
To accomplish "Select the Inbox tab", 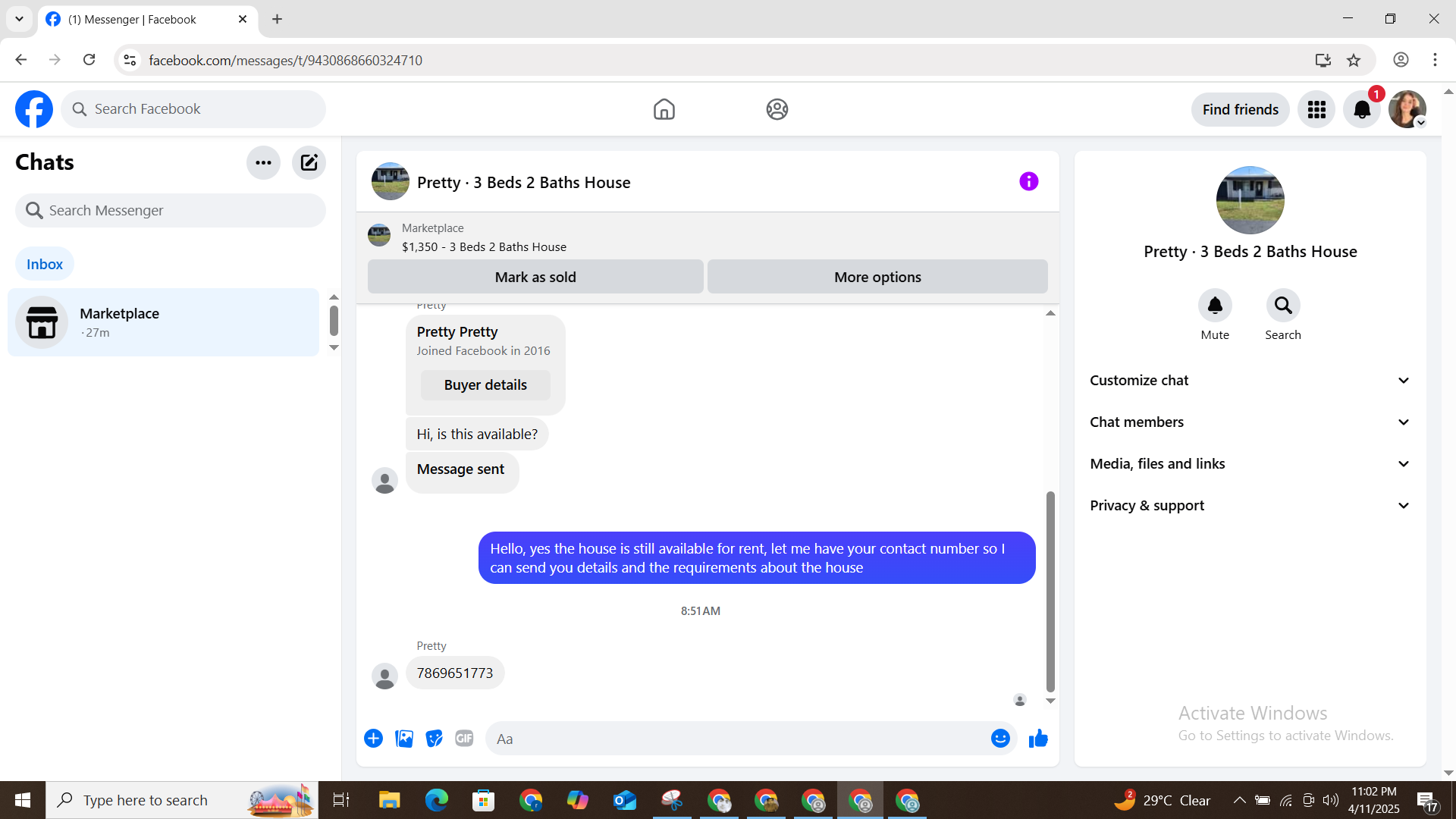I will 45,264.
